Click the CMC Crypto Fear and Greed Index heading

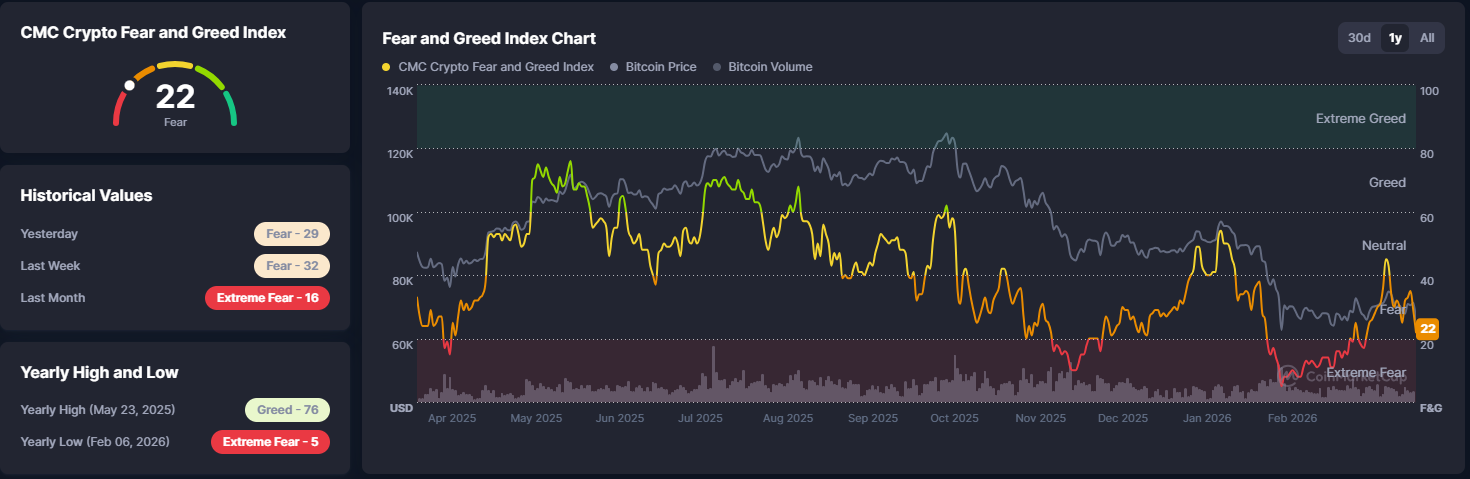pyautogui.click(x=153, y=33)
